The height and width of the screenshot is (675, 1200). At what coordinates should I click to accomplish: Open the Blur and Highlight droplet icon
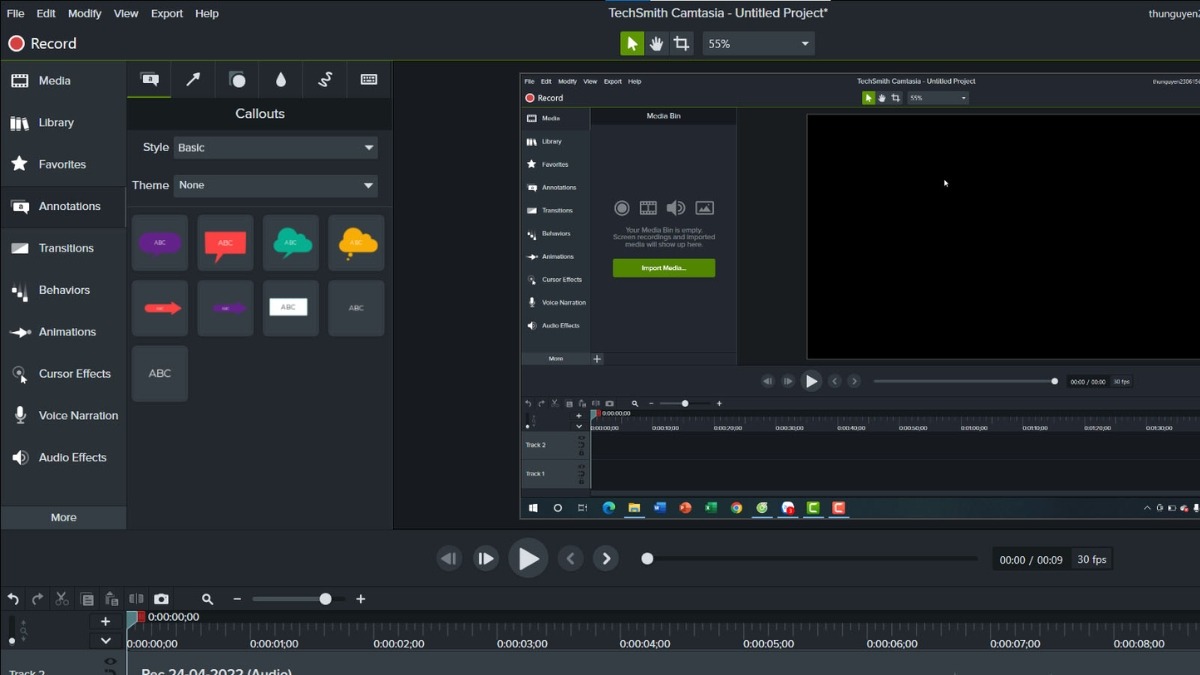click(281, 80)
